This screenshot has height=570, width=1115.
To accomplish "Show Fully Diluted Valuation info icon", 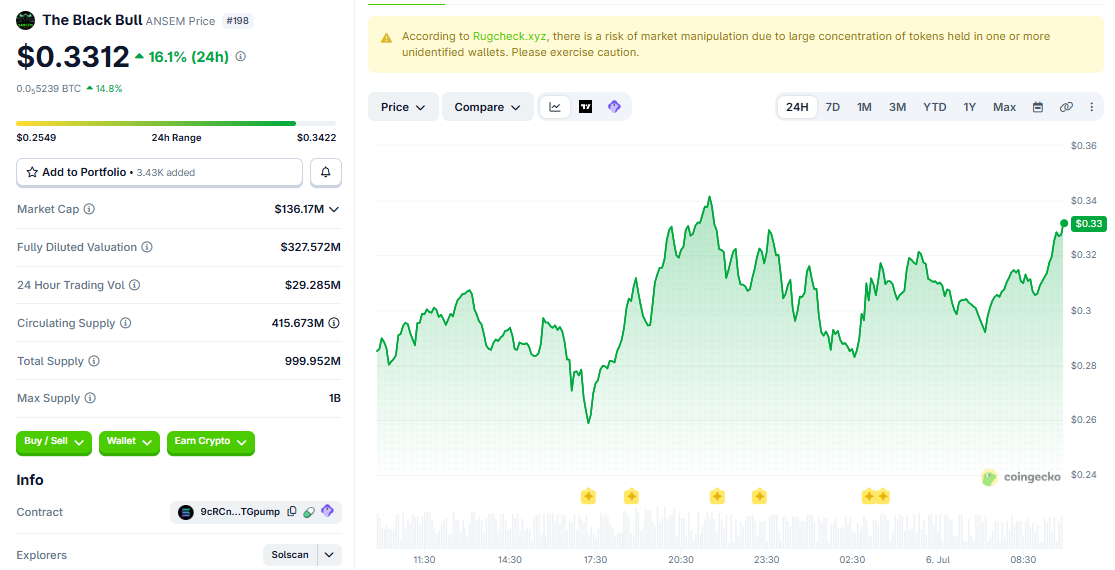I will point(146,247).
